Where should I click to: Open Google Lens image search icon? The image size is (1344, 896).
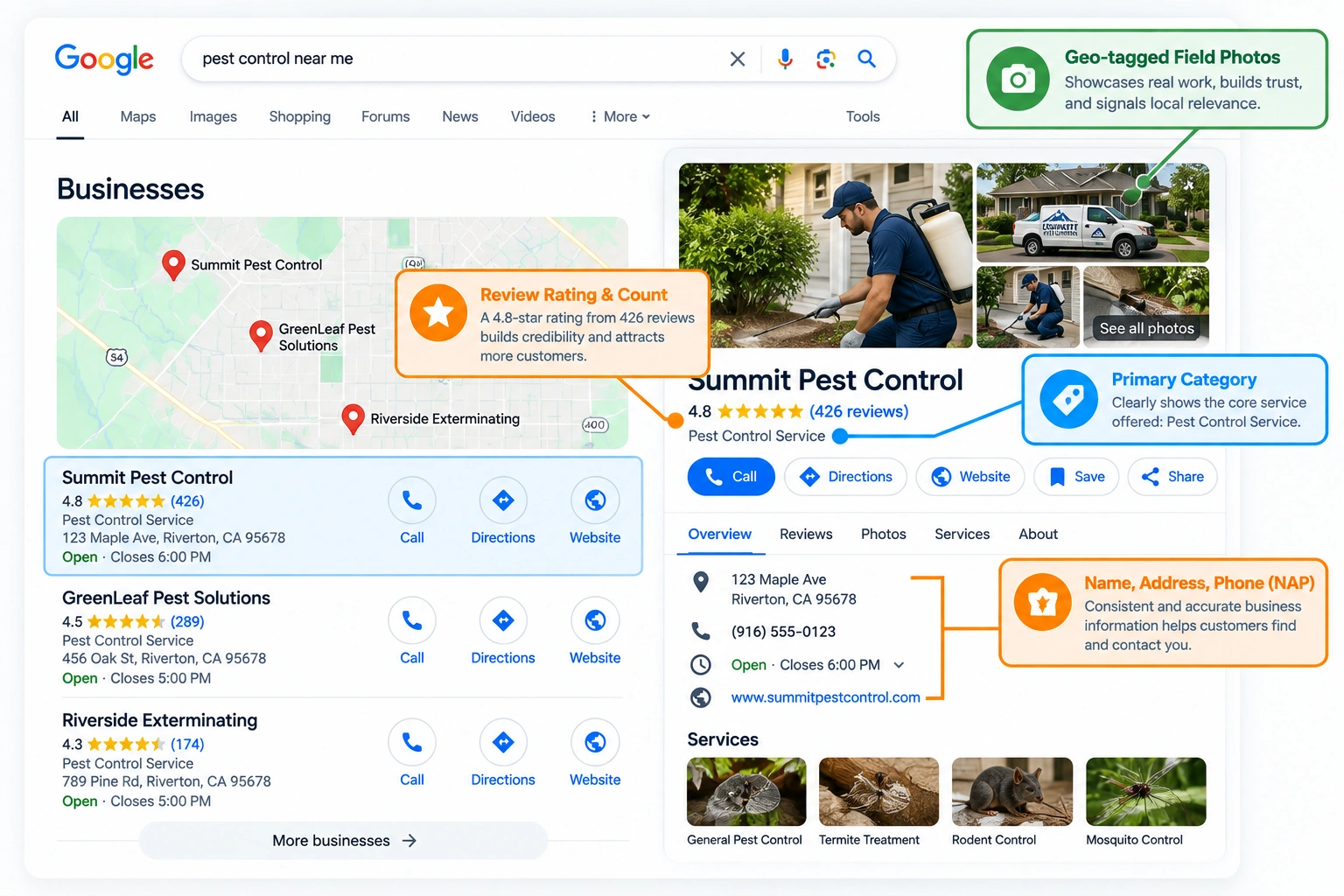pyautogui.click(x=826, y=59)
